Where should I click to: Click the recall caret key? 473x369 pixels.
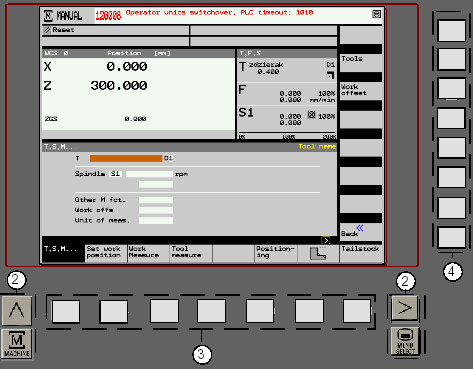click(17, 310)
